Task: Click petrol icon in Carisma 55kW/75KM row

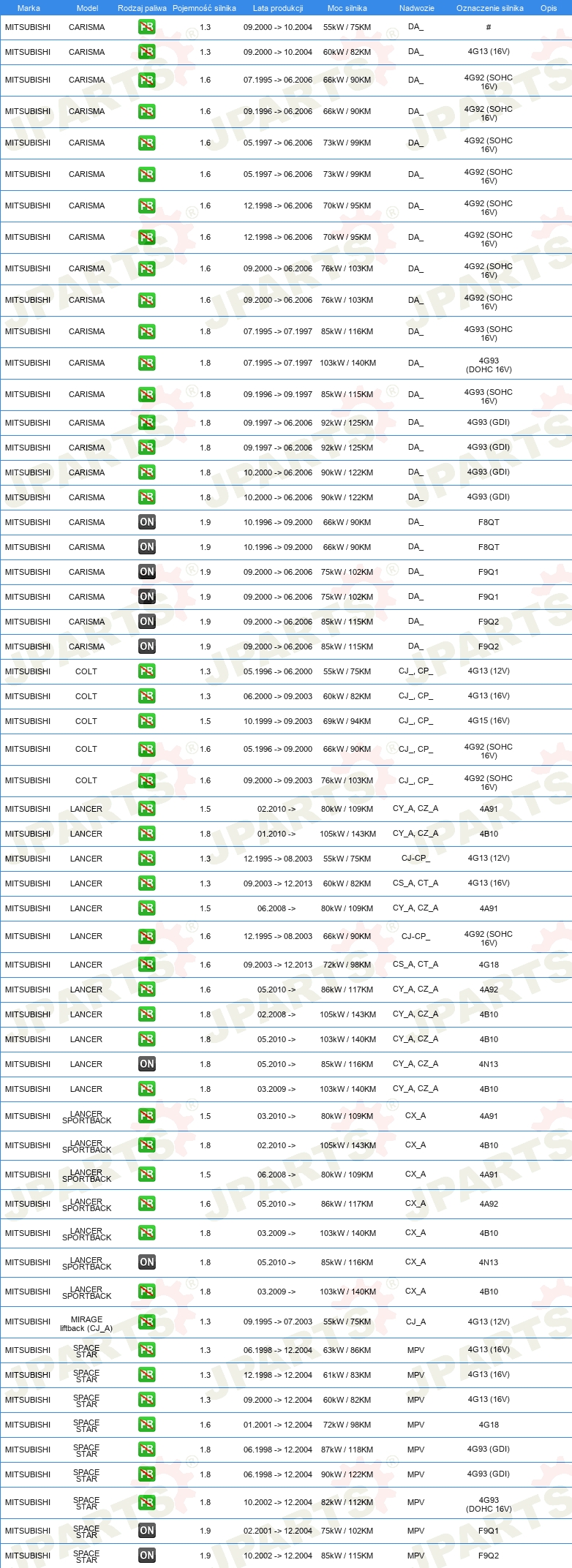Action: [147, 27]
